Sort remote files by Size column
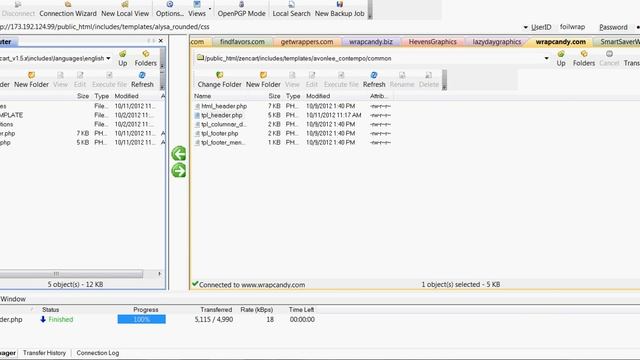The image size is (640, 360). (x=274, y=96)
